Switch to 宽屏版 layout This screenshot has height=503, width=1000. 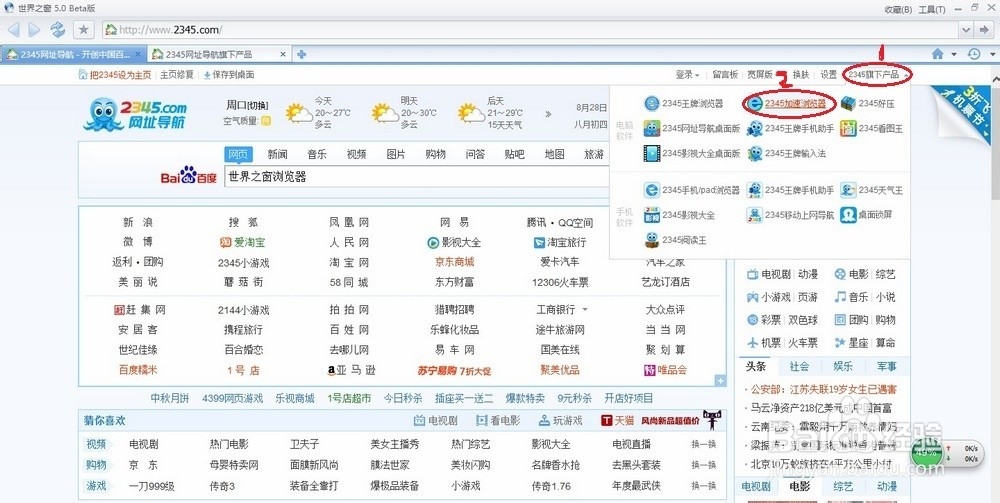click(x=760, y=75)
